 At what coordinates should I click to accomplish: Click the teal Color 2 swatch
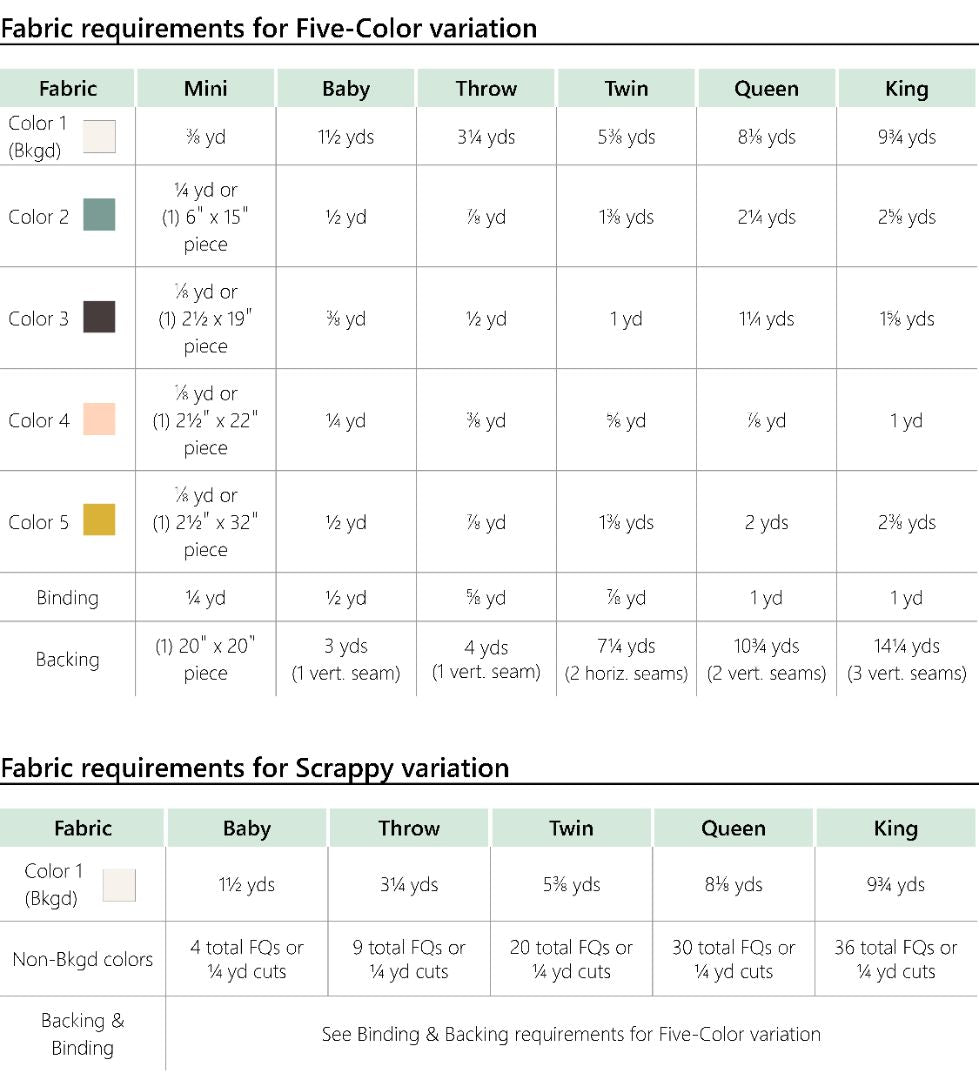click(x=99, y=215)
